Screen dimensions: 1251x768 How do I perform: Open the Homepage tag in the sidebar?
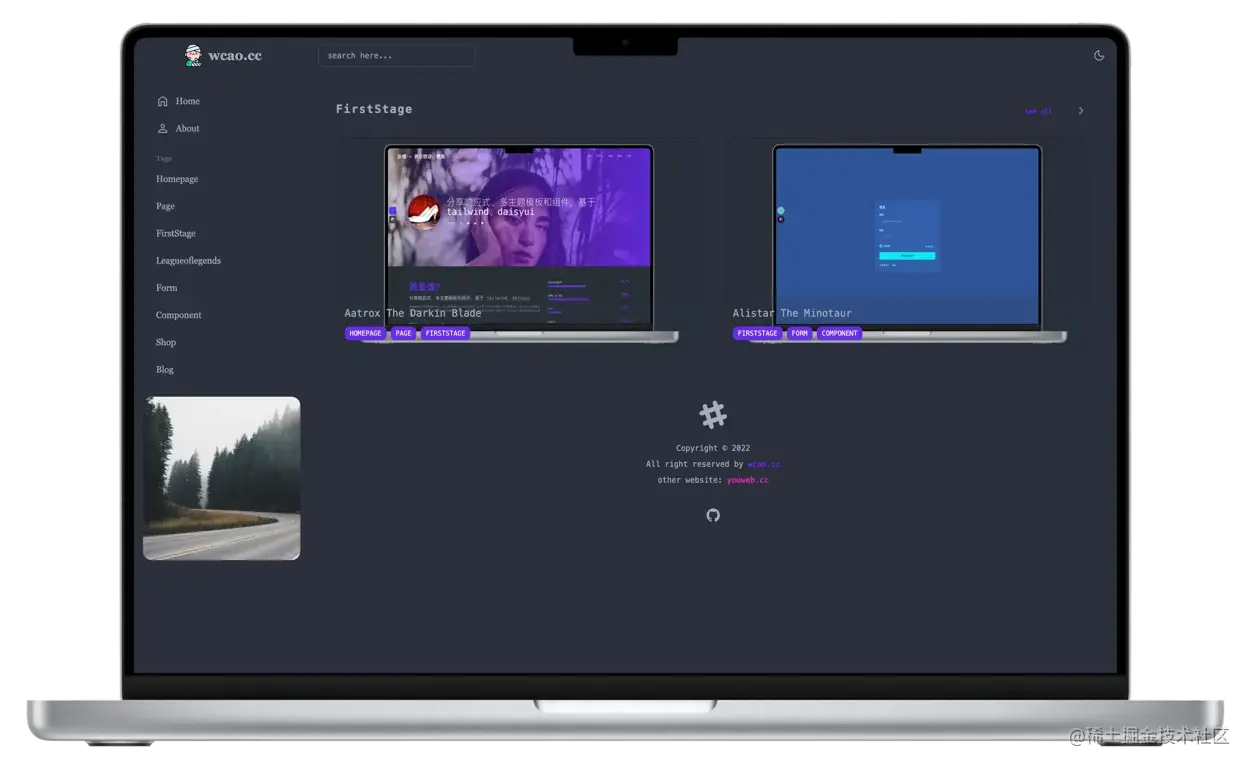[177, 179]
